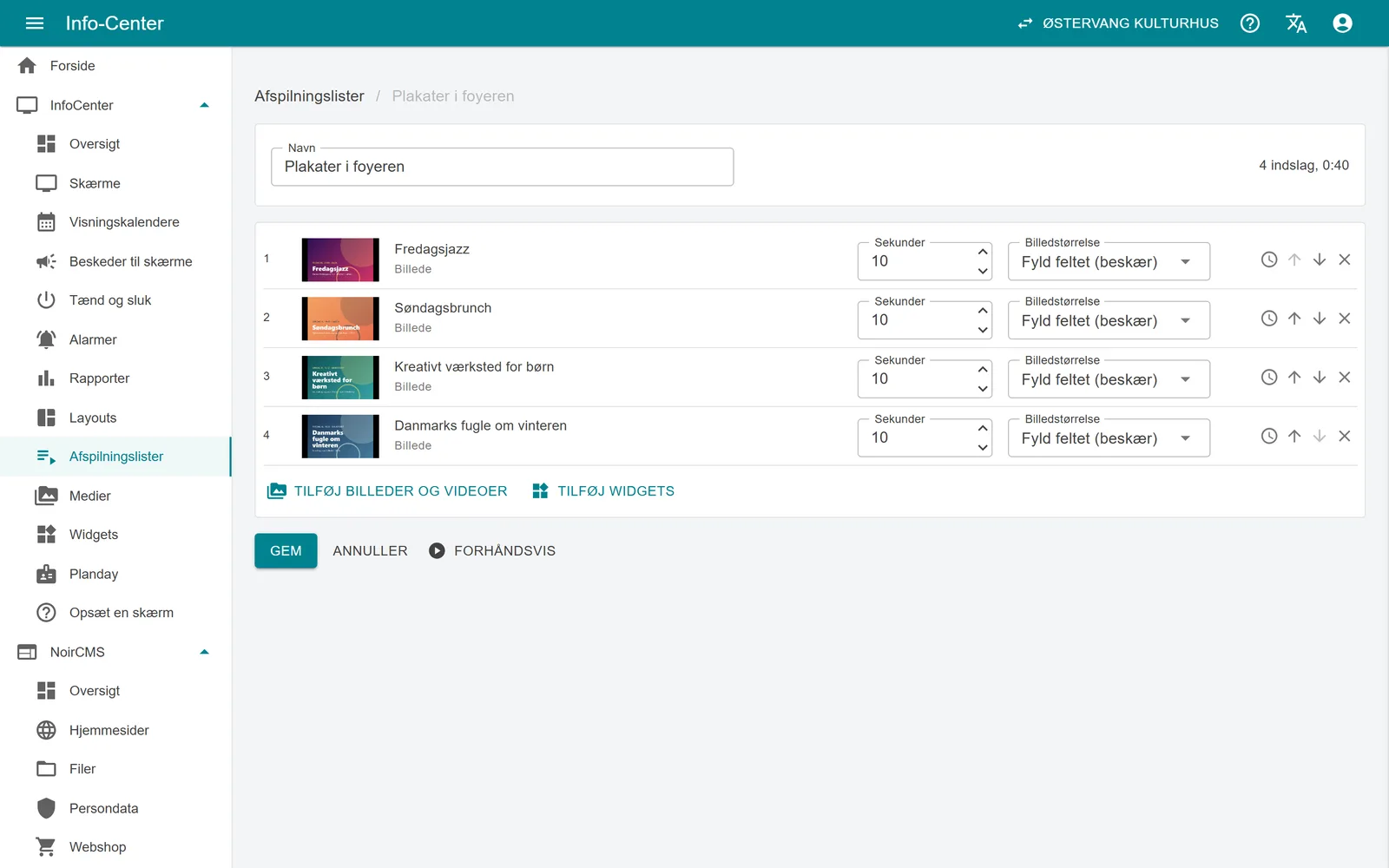This screenshot has width=1389, height=868.
Task: Click TILFØJ BILLEDER OG VIDEOER
Action: [x=387, y=491]
